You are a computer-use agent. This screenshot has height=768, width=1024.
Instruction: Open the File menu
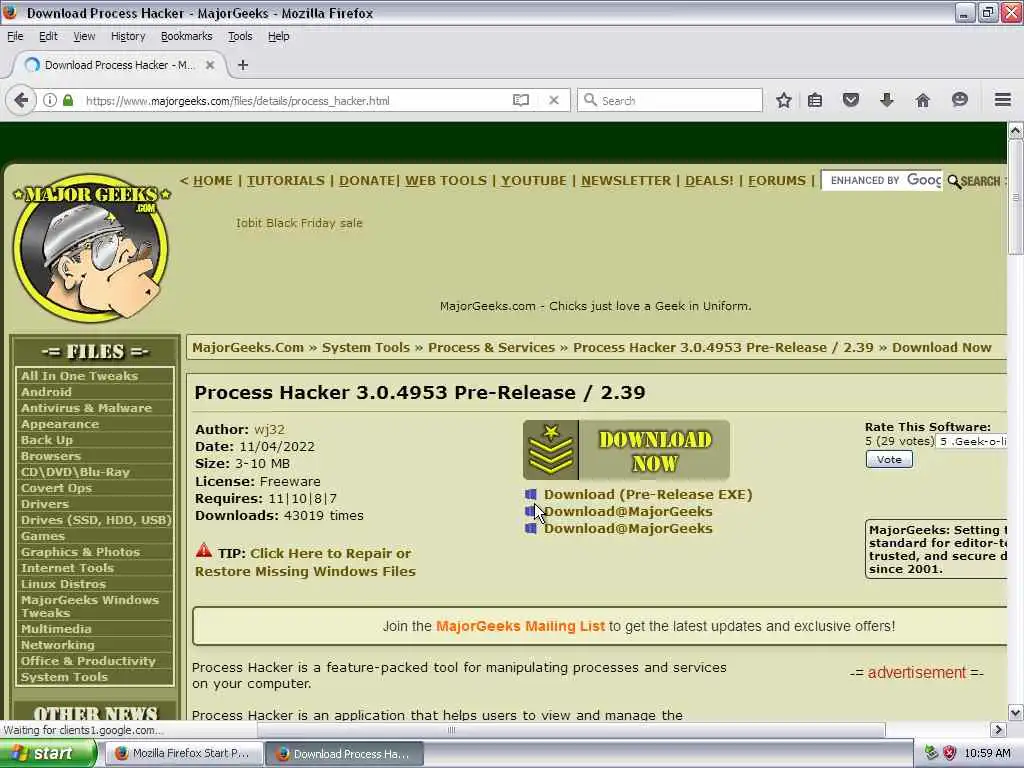15,37
